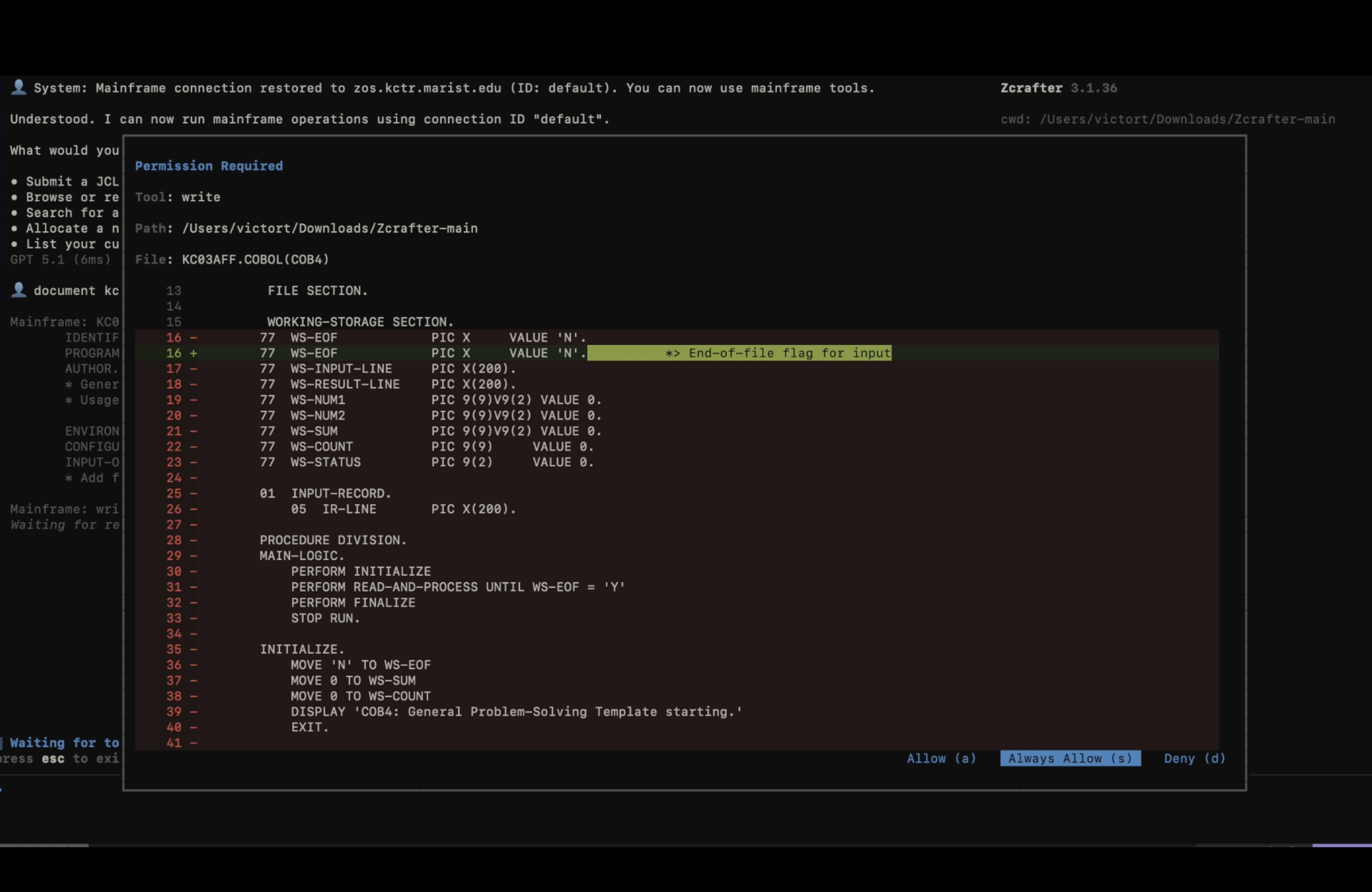Select the highlighted End-of-file flag comment

pos(740,353)
